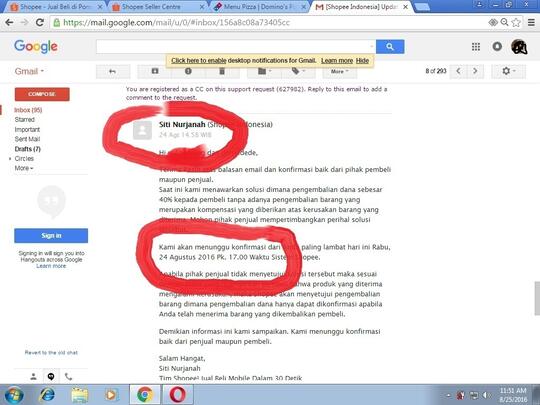Delete the email with the trash icon

tap(222, 71)
